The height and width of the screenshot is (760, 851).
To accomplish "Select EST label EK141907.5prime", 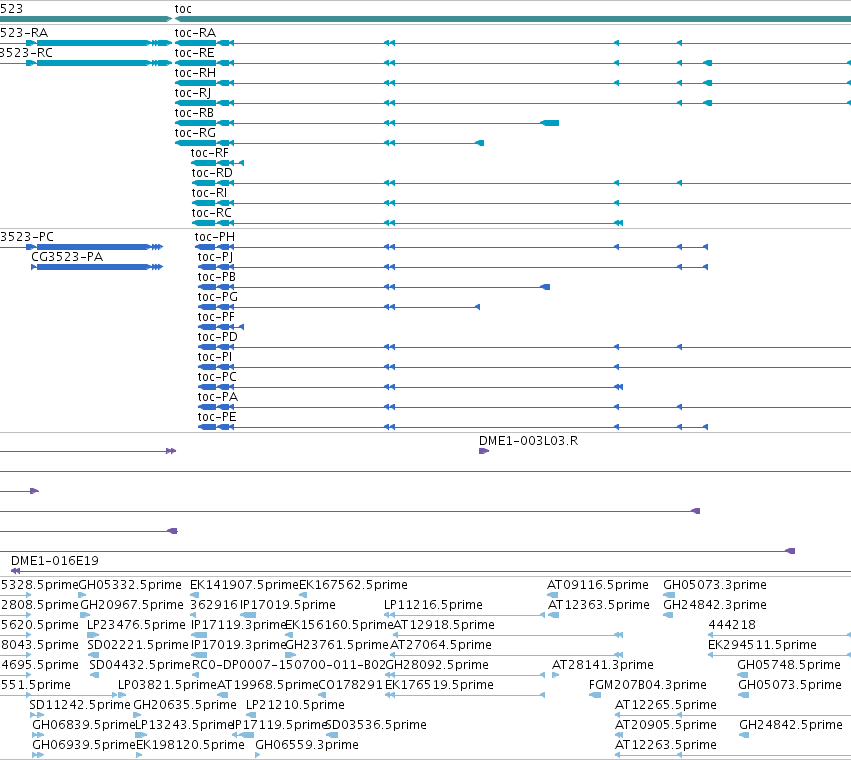I will pos(244,585).
